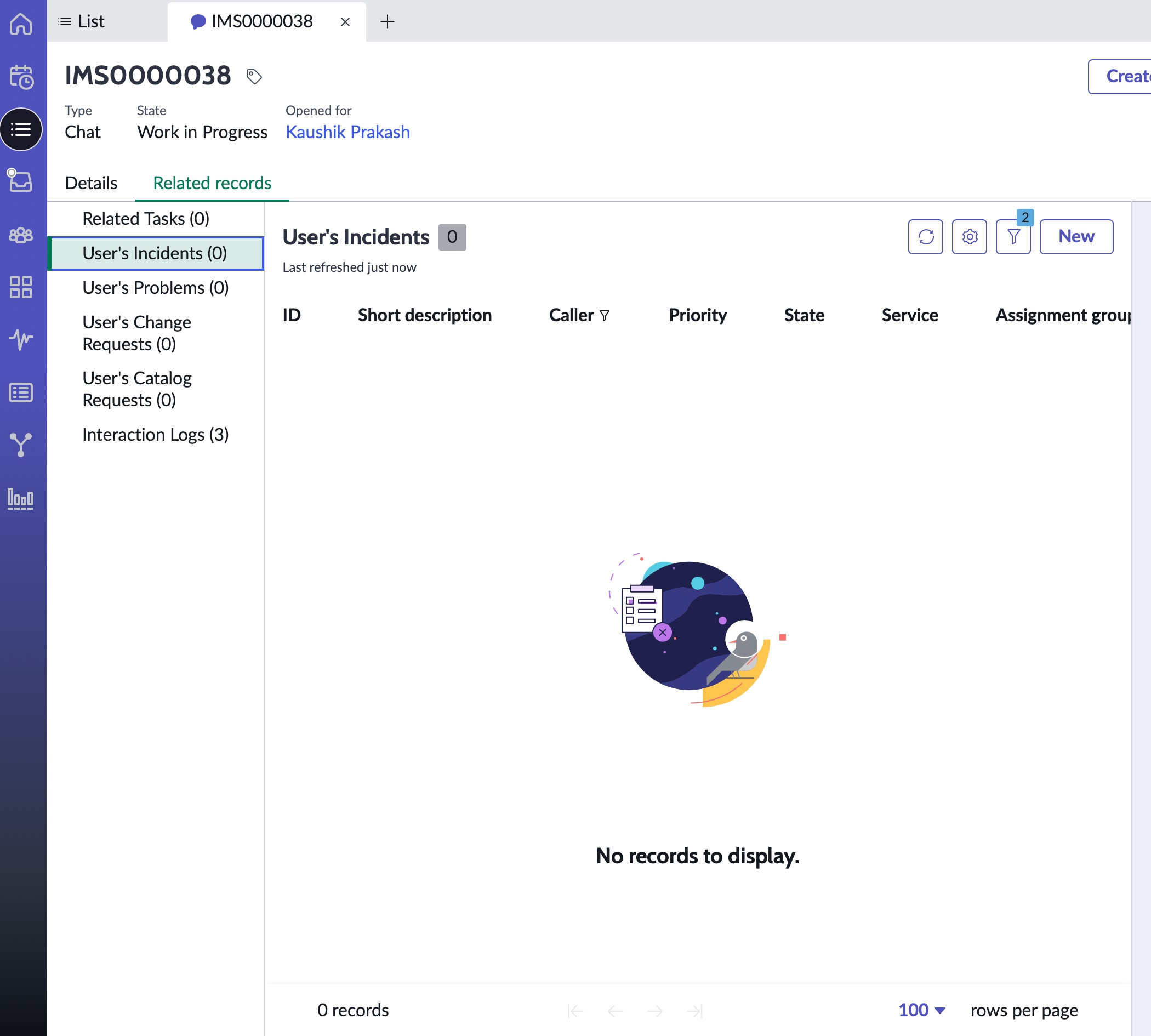Click the Caller column filter icon
The image size is (1151, 1036).
(x=605, y=315)
